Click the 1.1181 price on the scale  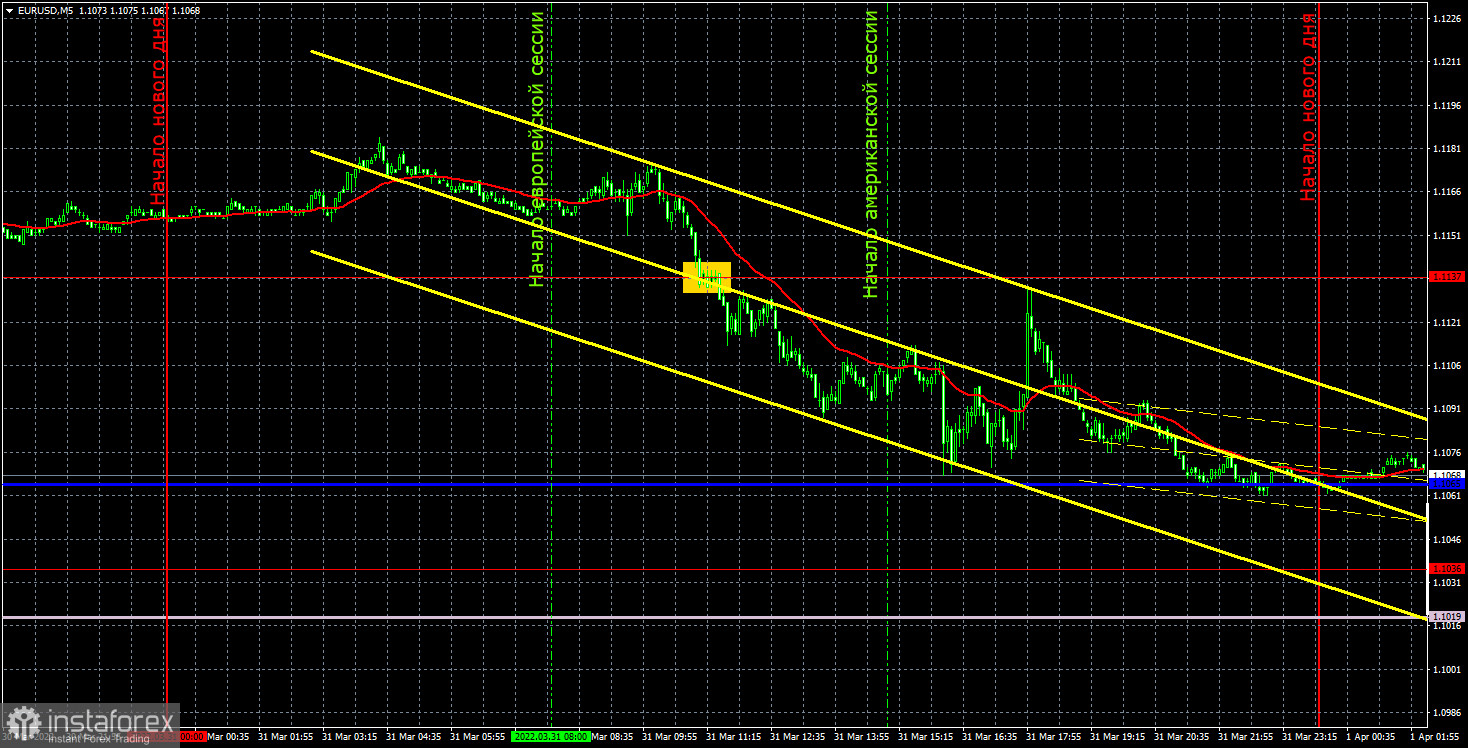[x=1446, y=149]
